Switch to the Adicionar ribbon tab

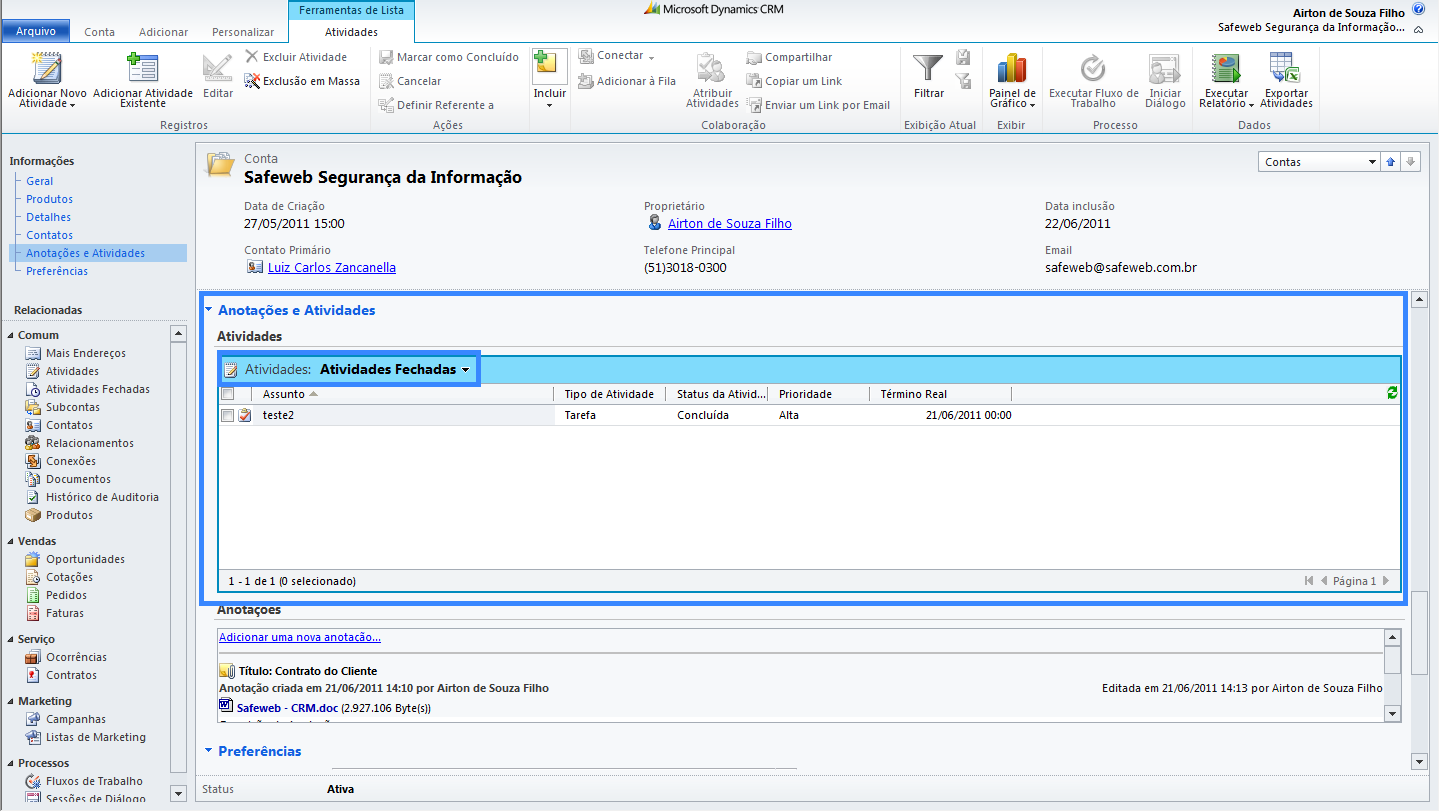point(164,32)
